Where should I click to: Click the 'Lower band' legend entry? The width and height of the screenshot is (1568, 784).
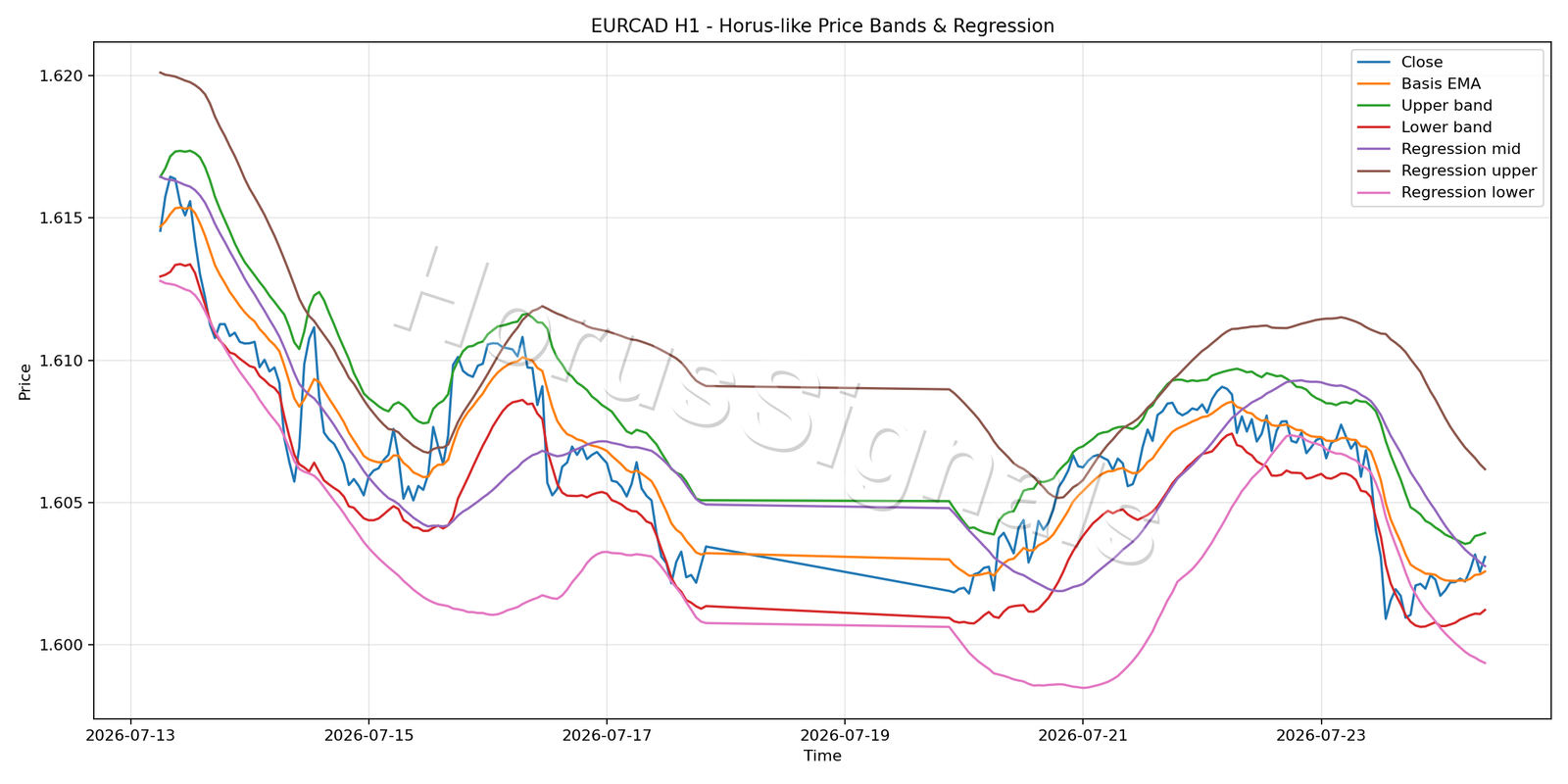pos(1425,127)
